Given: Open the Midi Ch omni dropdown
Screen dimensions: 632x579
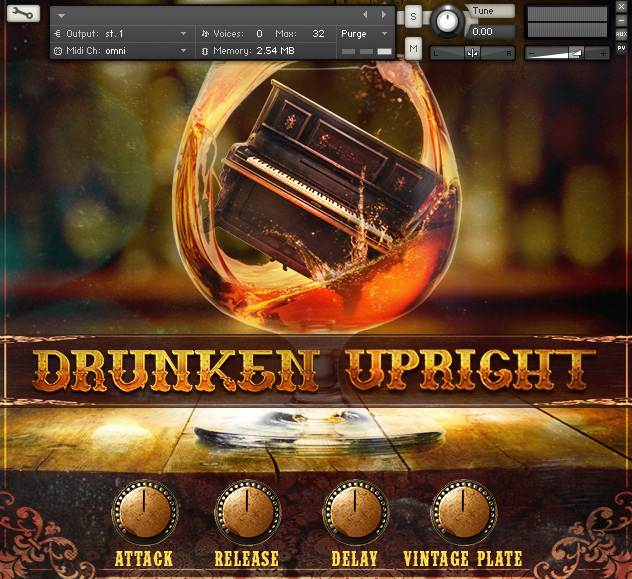Looking at the screenshot, I should 123,51.
